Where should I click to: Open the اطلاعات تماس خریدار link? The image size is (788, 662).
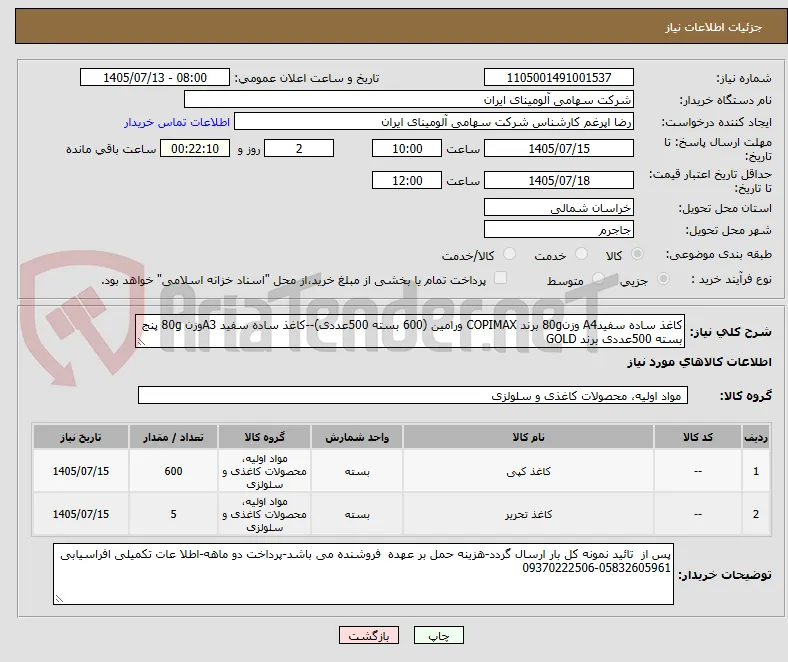click(177, 122)
